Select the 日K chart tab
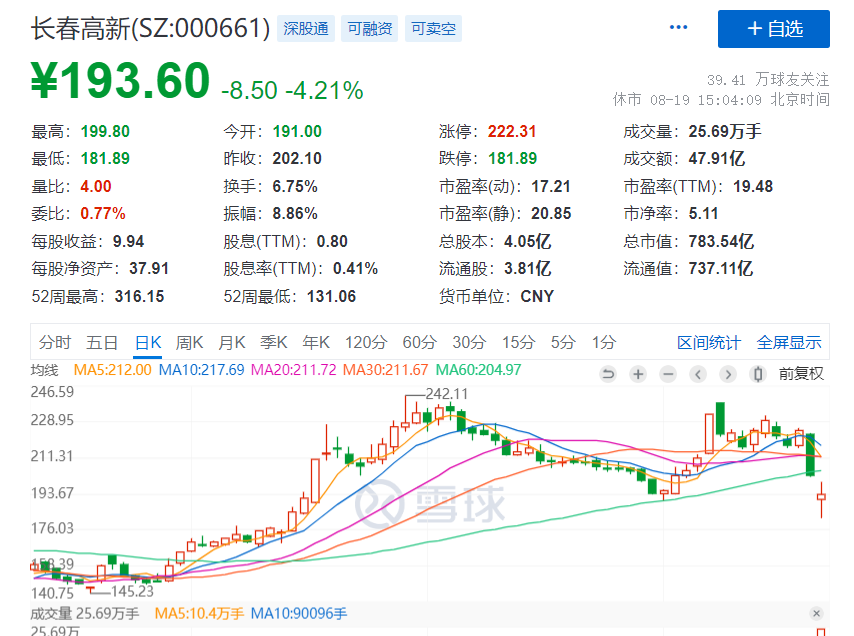854x636 pixels. pyautogui.click(x=148, y=343)
